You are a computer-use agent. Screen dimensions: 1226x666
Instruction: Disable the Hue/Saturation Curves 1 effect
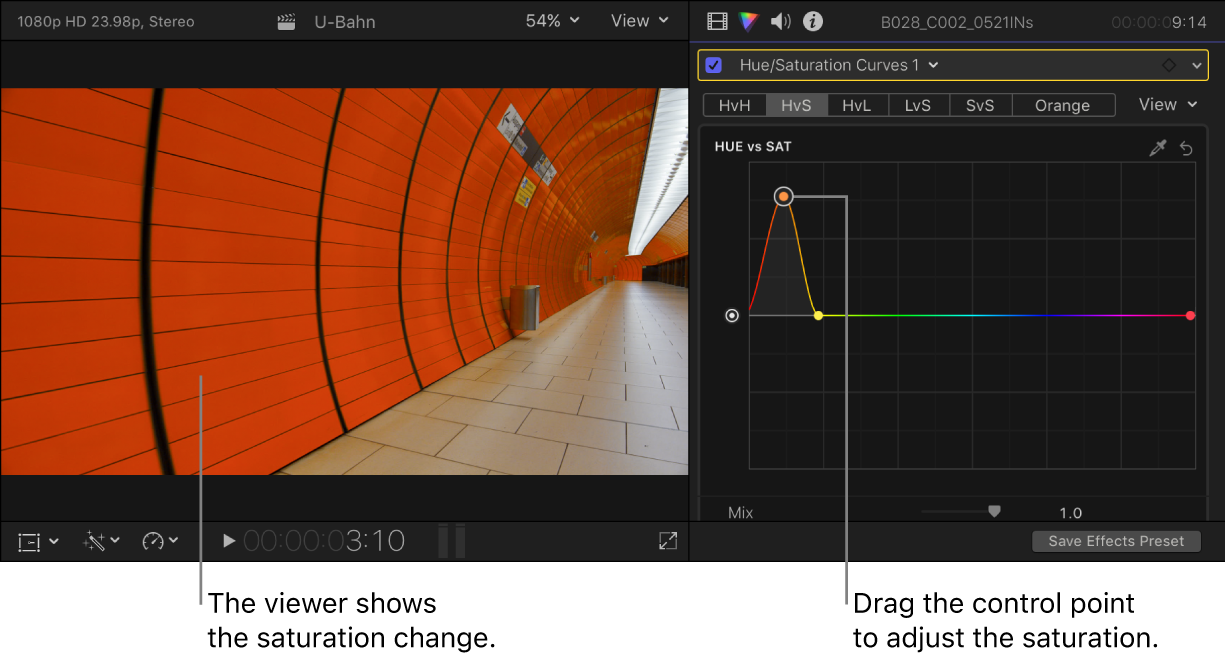click(713, 64)
